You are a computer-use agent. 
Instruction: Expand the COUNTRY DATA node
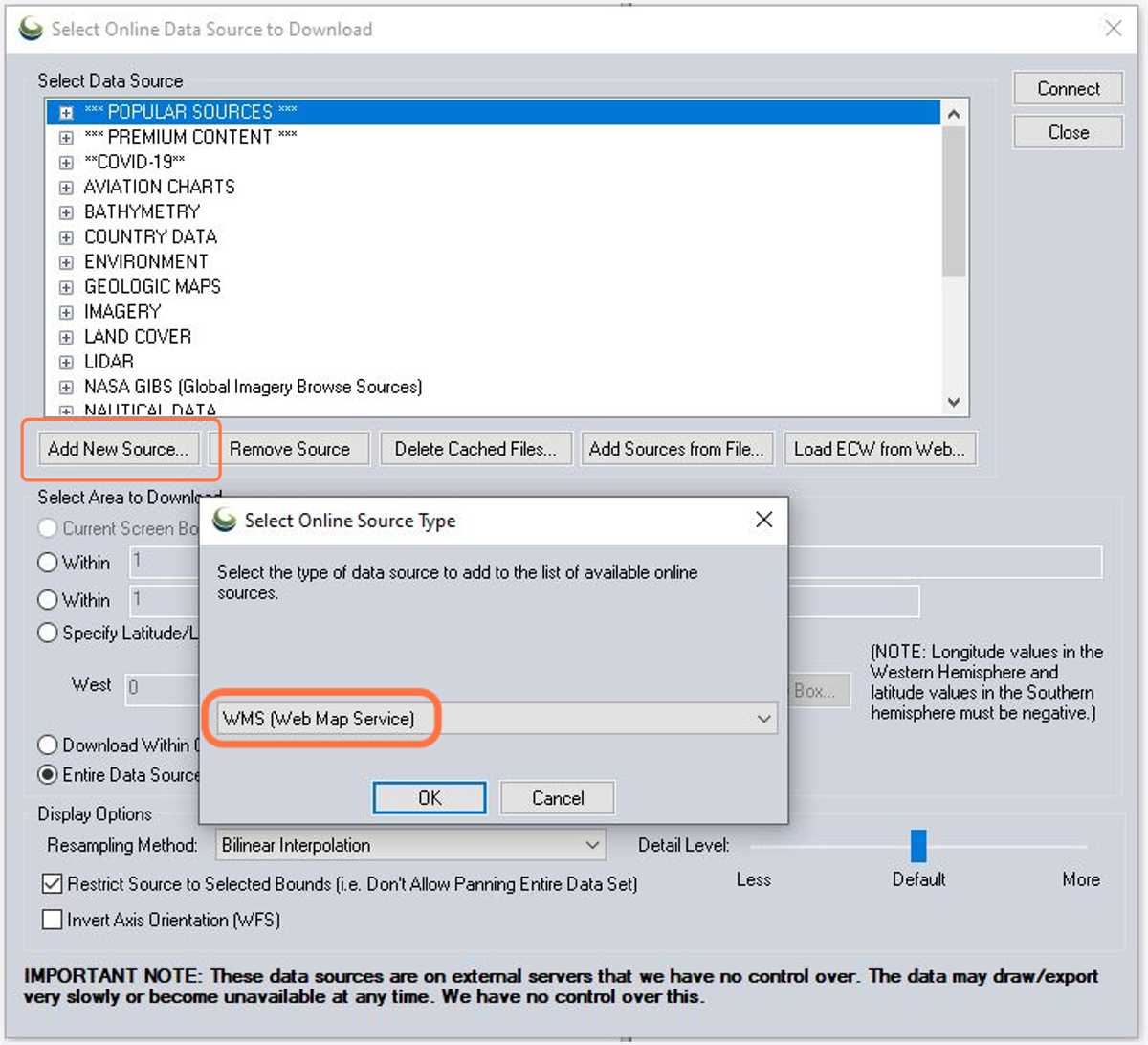coord(66,237)
